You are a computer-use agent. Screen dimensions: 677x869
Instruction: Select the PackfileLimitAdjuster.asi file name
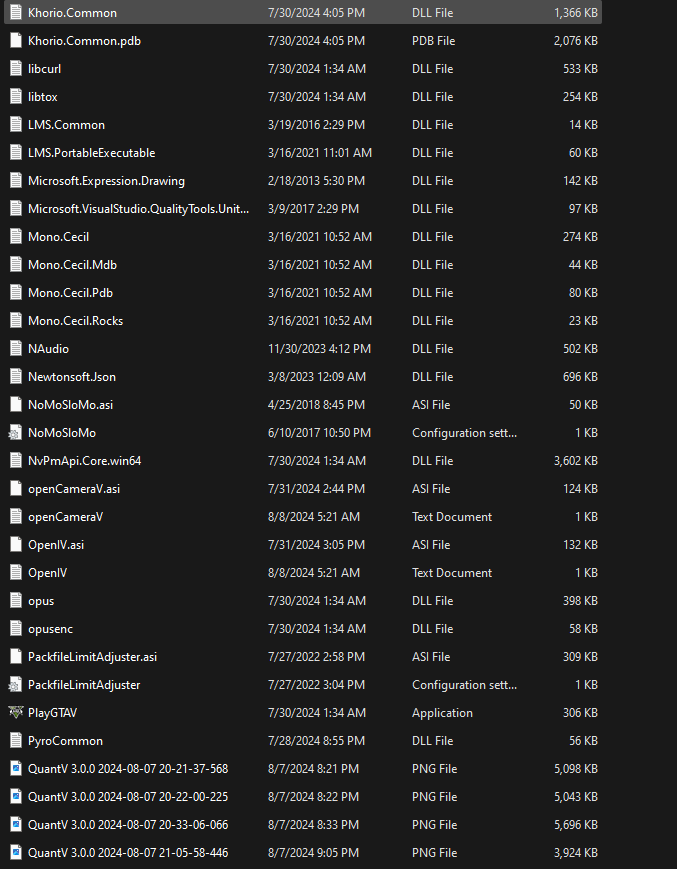point(93,656)
